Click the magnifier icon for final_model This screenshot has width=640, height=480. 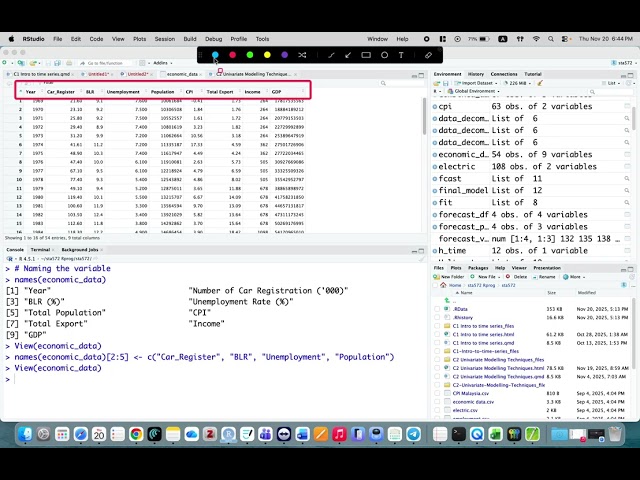(627, 191)
